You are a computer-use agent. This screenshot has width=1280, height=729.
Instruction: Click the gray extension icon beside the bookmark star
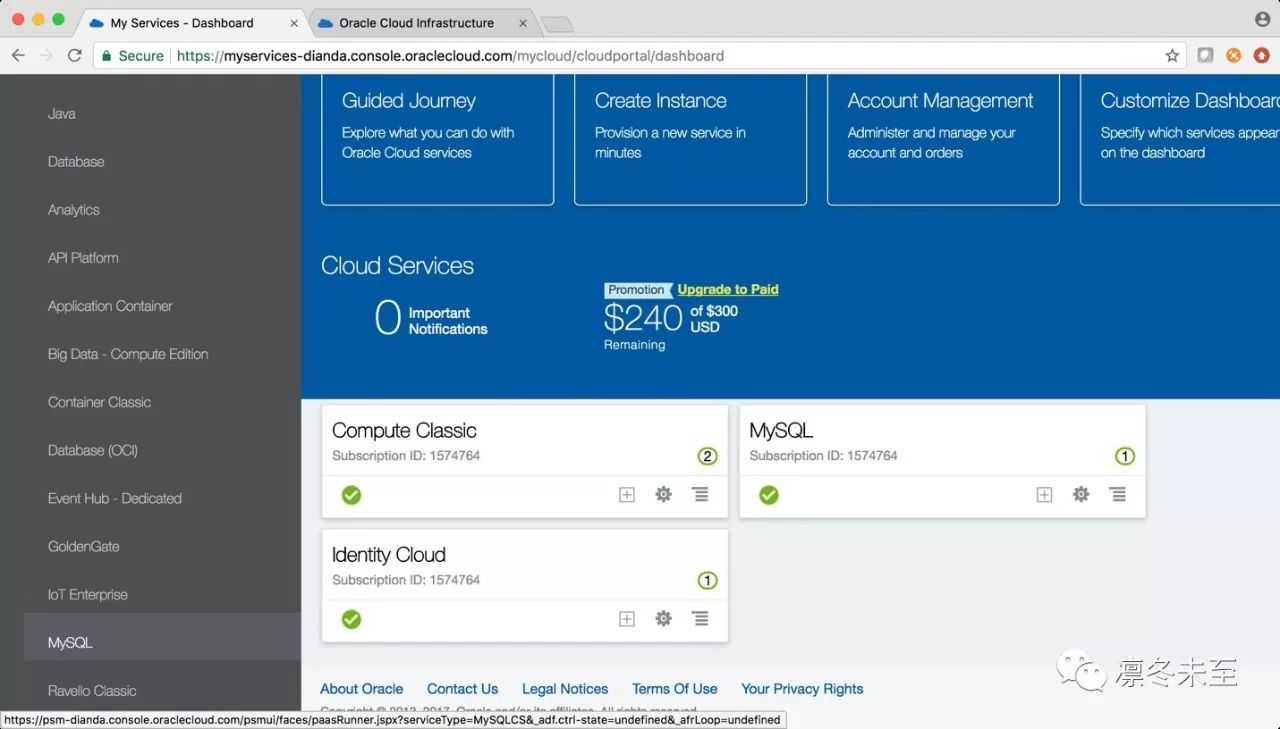pyautogui.click(x=1205, y=56)
